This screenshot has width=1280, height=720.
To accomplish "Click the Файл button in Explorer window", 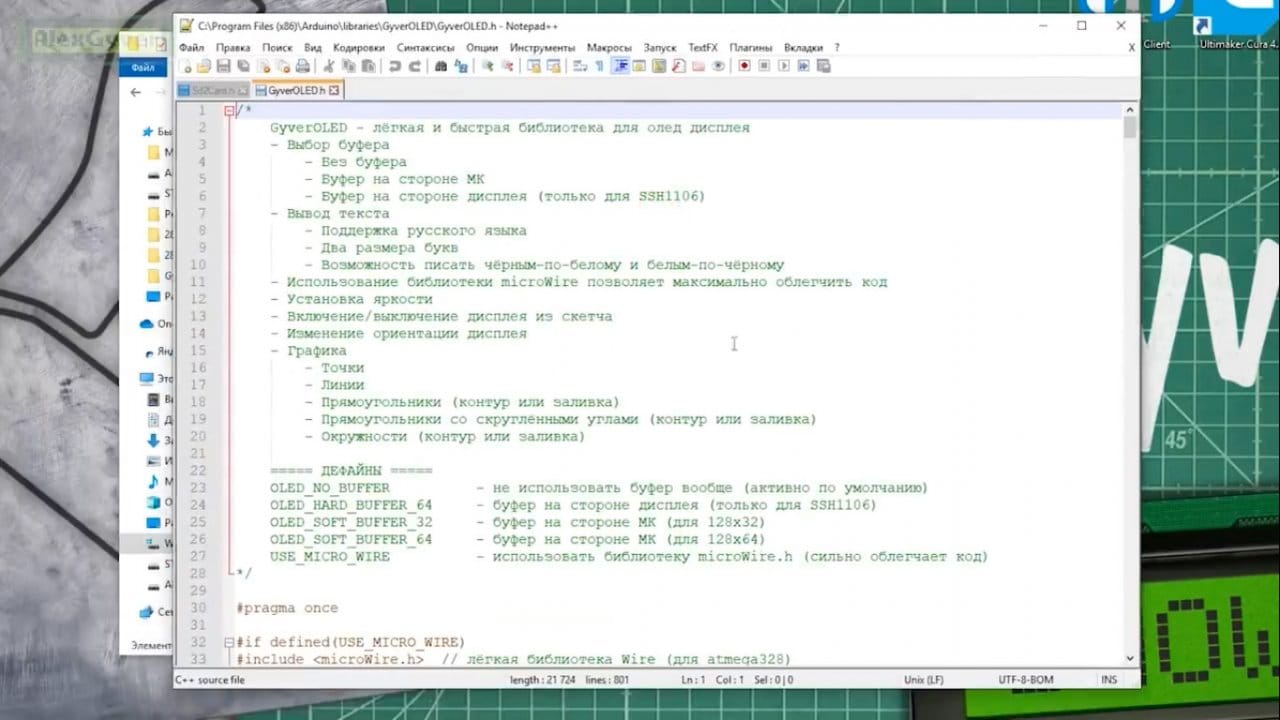I will tap(142, 68).
